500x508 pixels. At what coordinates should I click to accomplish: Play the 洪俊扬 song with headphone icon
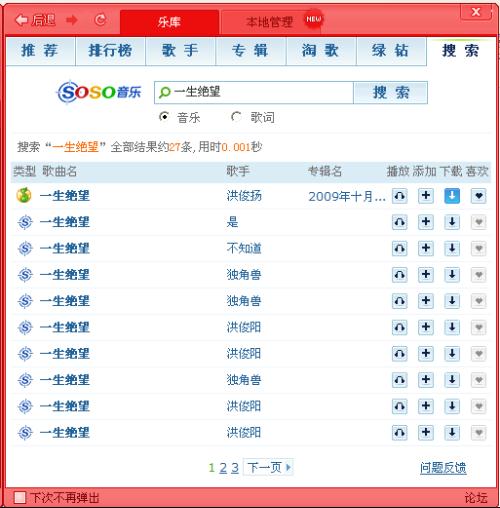click(x=399, y=196)
